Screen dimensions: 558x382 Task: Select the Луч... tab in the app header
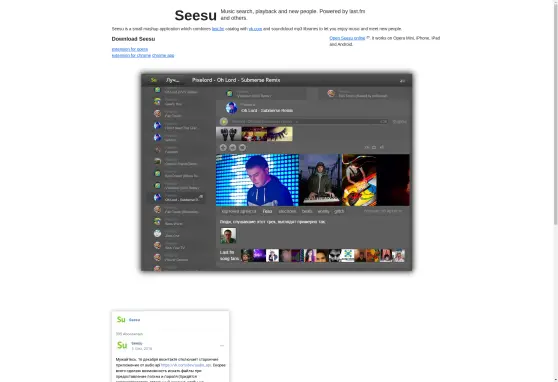[173, 80]
